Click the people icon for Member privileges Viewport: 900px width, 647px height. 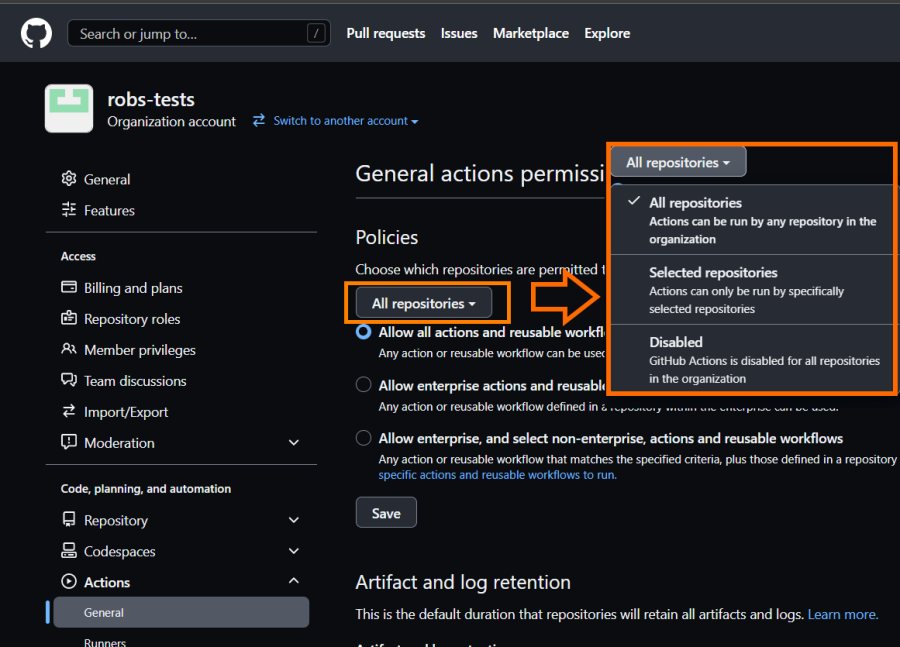pyautogui.click(x=69, y=349)
